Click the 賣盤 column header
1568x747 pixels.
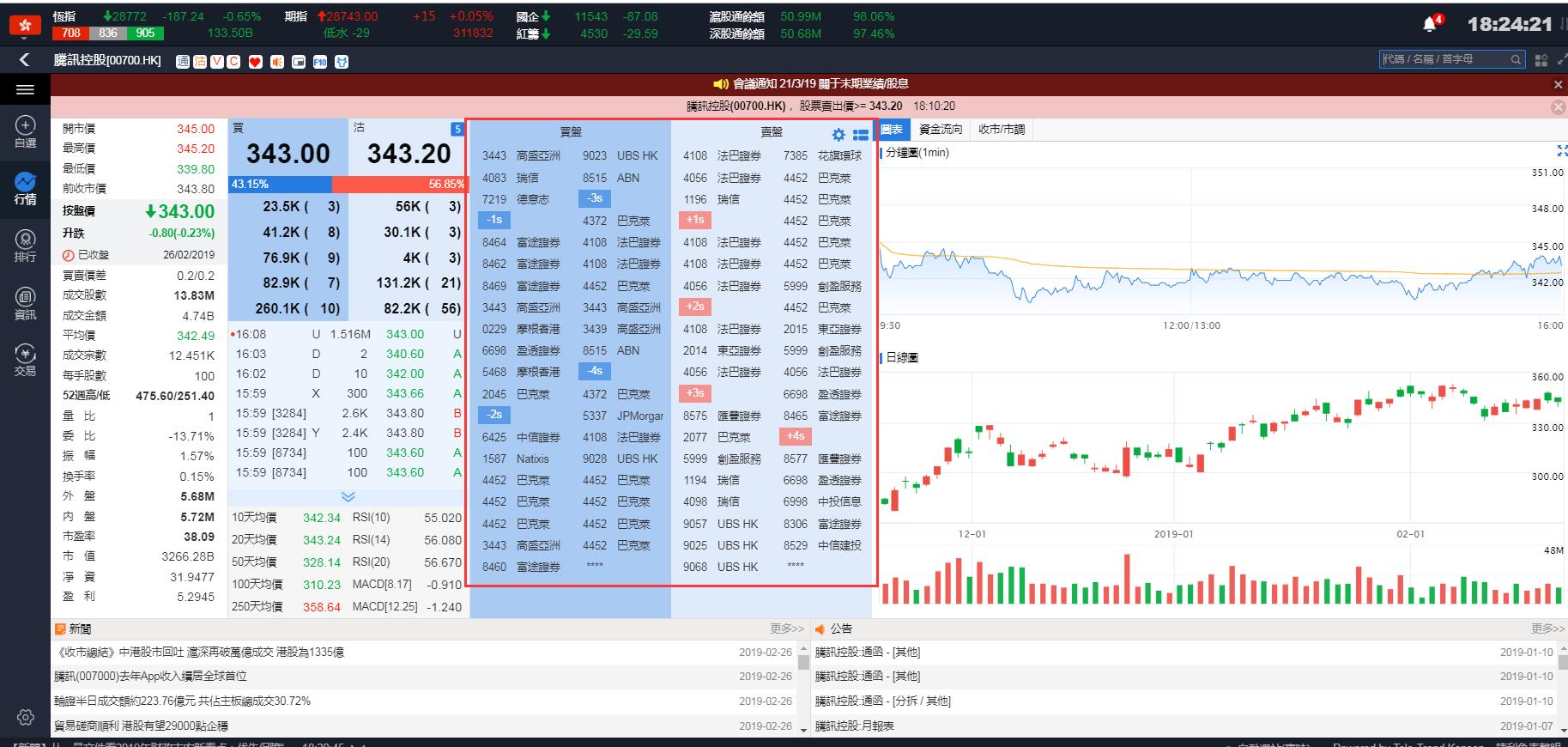[x=772, y=132]
